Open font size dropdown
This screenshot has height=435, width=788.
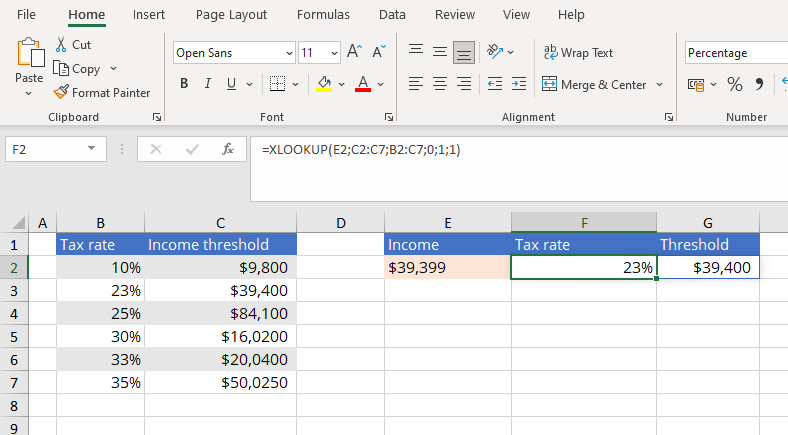[334, 53]
